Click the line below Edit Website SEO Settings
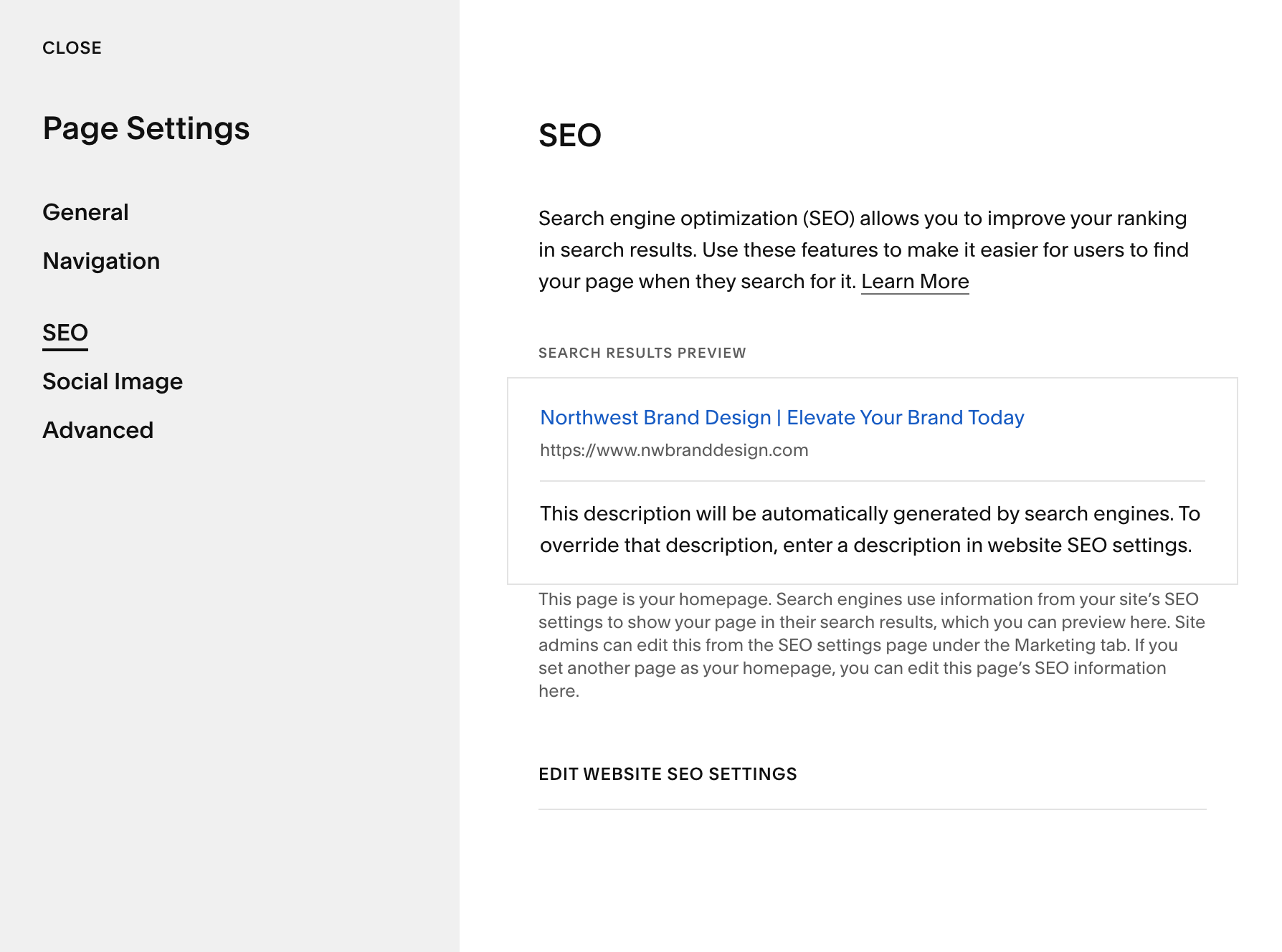 pyautogui.click(x=872, y=809)
